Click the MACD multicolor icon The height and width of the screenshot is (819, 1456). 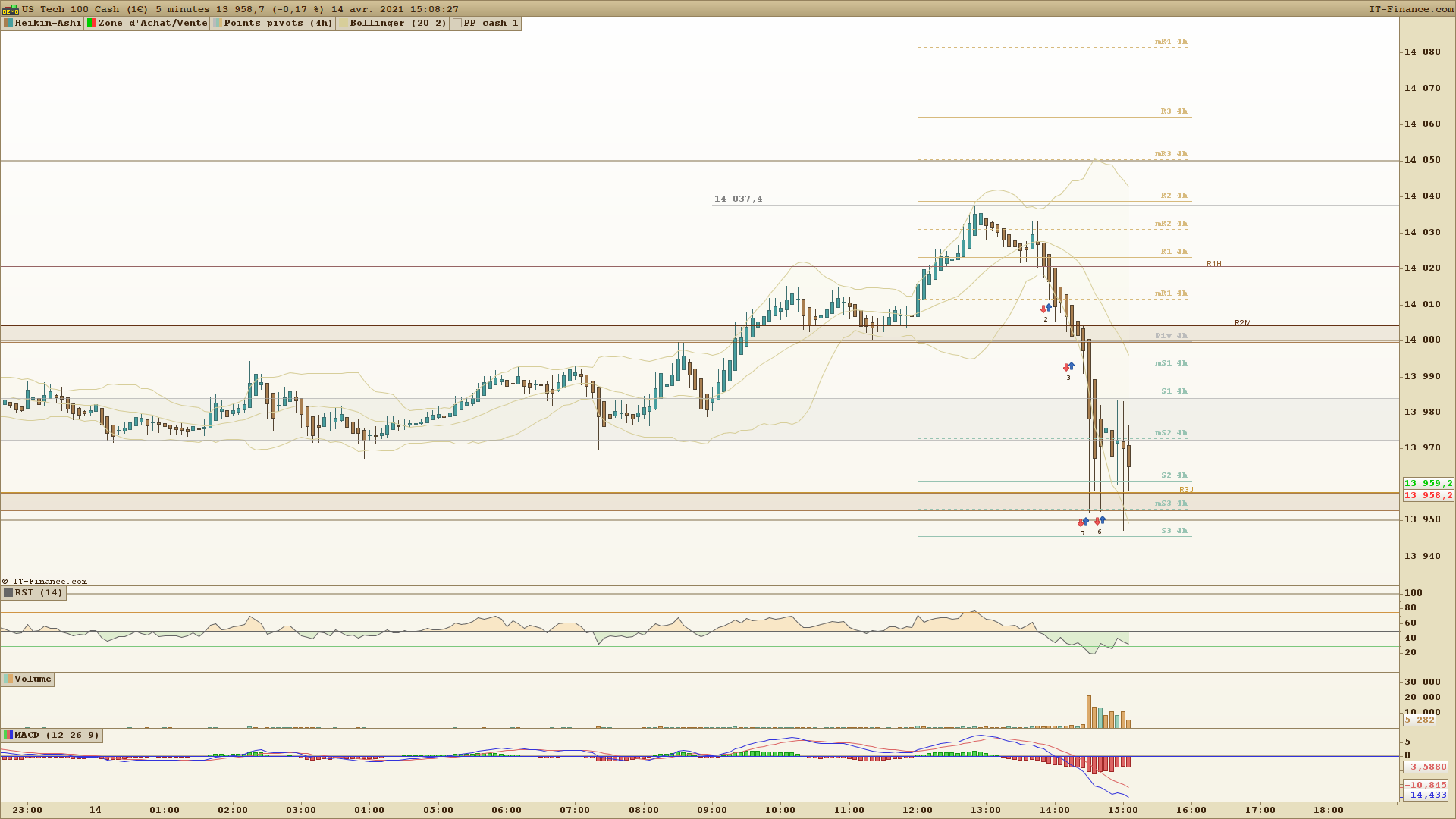[8, 736]
